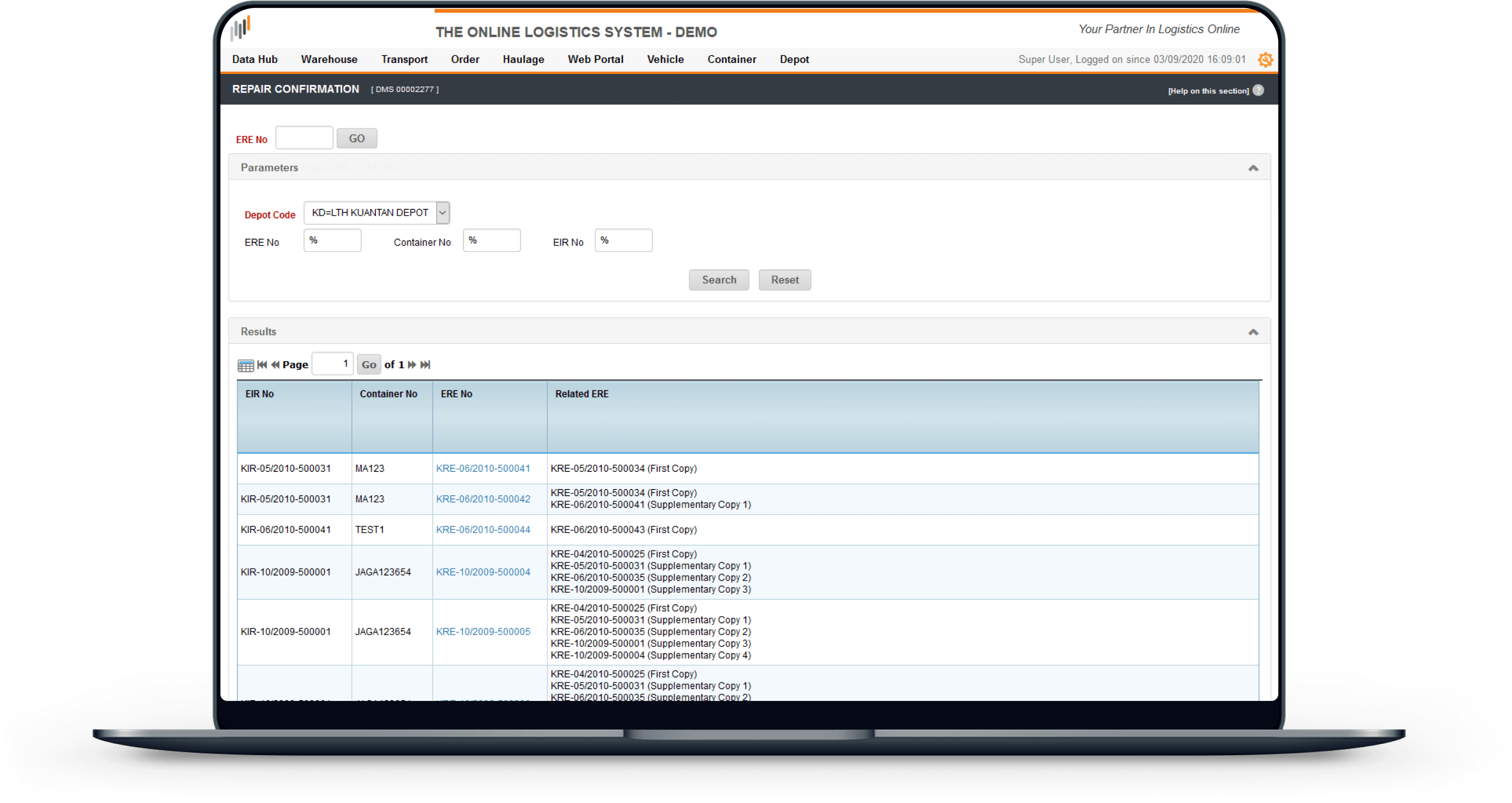Open ERE link KRE-06/2010-500041
The image size is (1512, 803).
pyautogui.click(x=483, y=468)
